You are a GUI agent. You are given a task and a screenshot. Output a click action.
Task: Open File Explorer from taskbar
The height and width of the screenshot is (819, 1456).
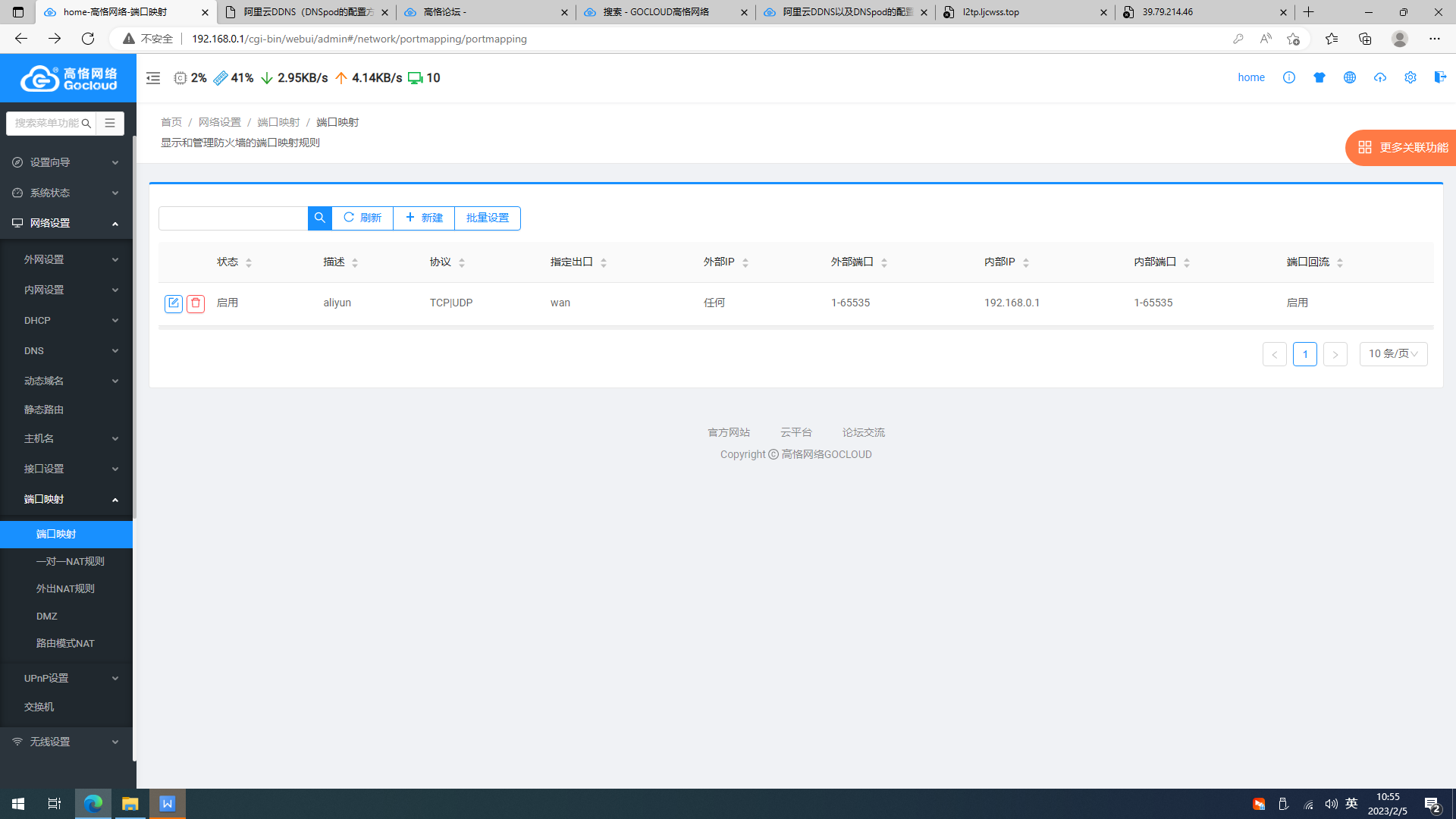point(130,804)
